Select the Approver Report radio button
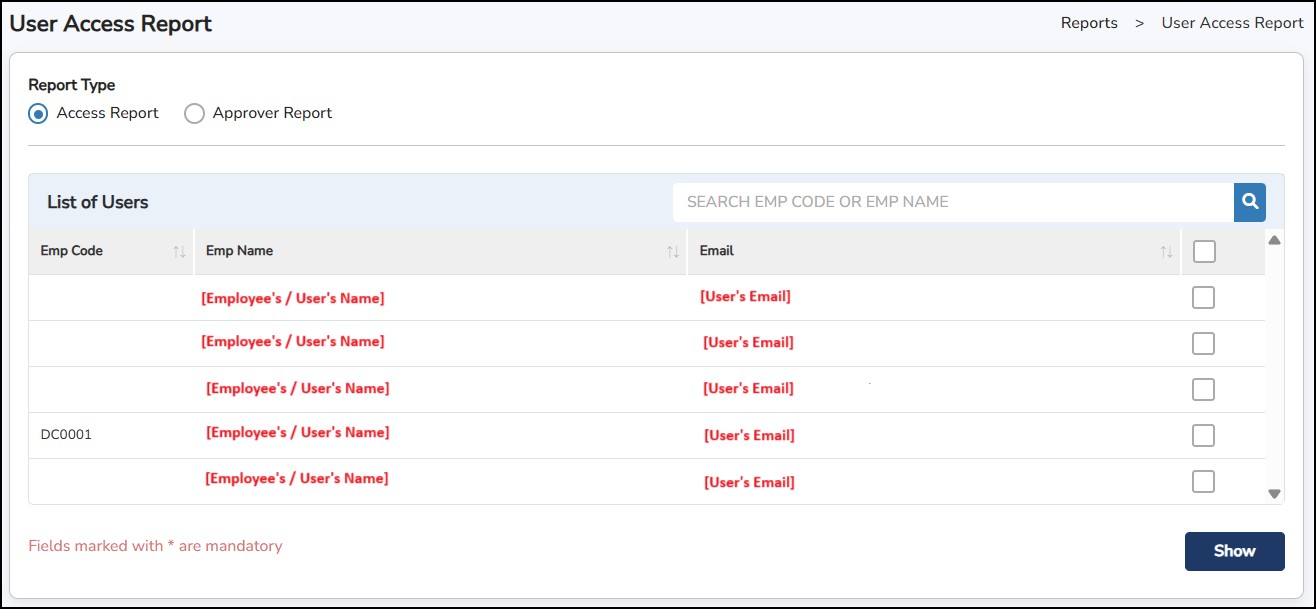Image resolution: width=1316 pixels, height=609 pixels. (x=194, y=114)
